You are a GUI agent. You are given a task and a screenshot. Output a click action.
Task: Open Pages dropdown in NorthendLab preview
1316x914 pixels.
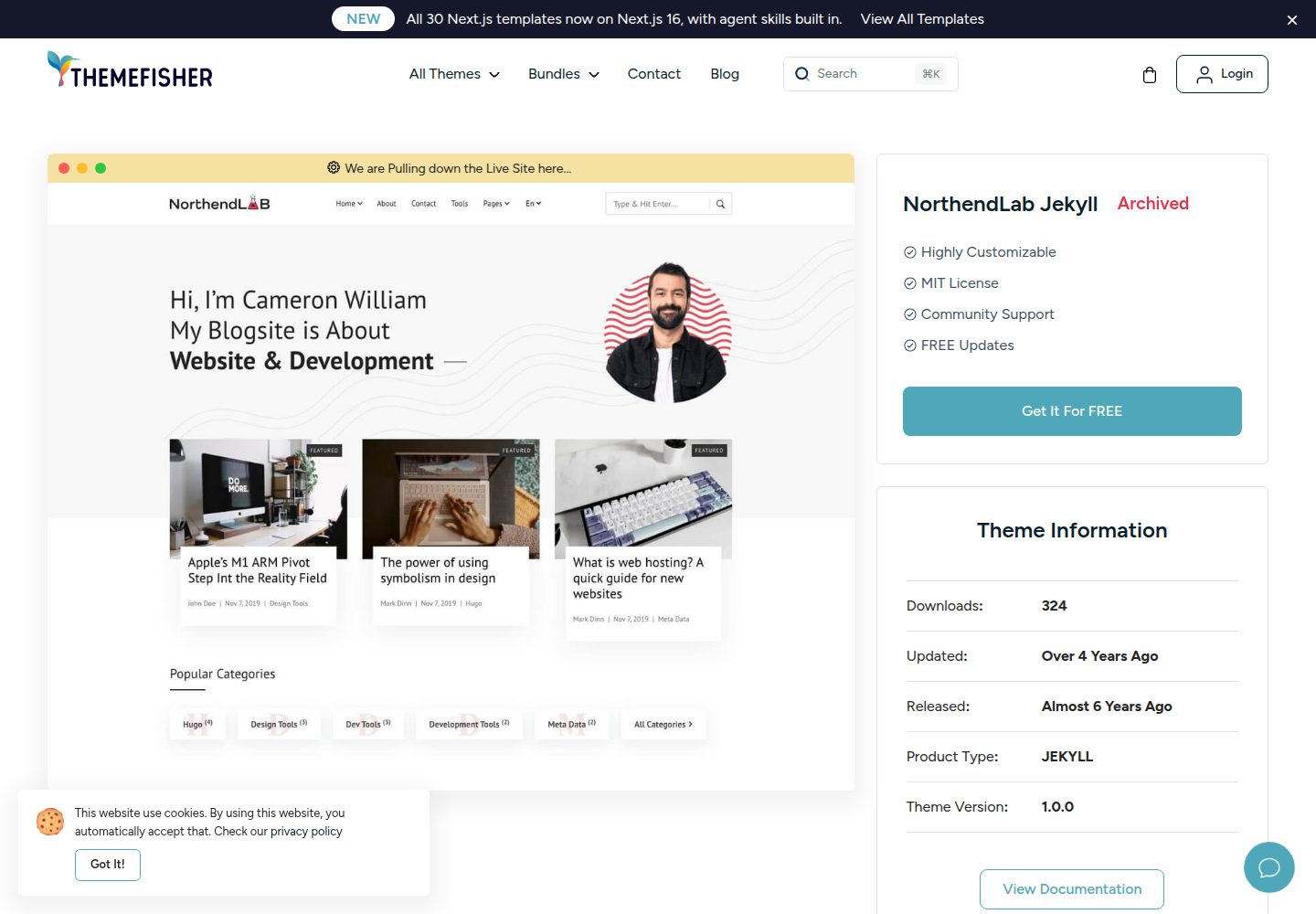[x=496, y=204]
